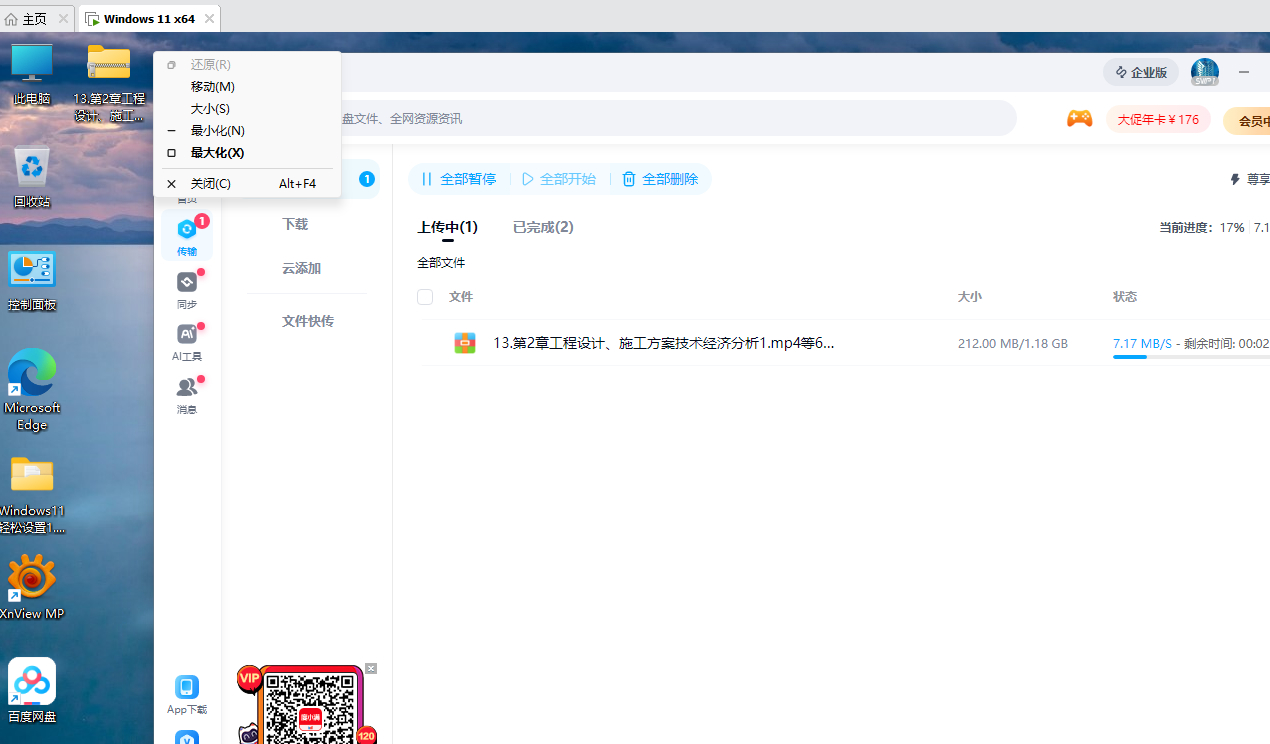This screenshot has width=1270, height=744.
Task: Click the 大促年卡¥176 promotion button
Action: tap(1157, 118)
